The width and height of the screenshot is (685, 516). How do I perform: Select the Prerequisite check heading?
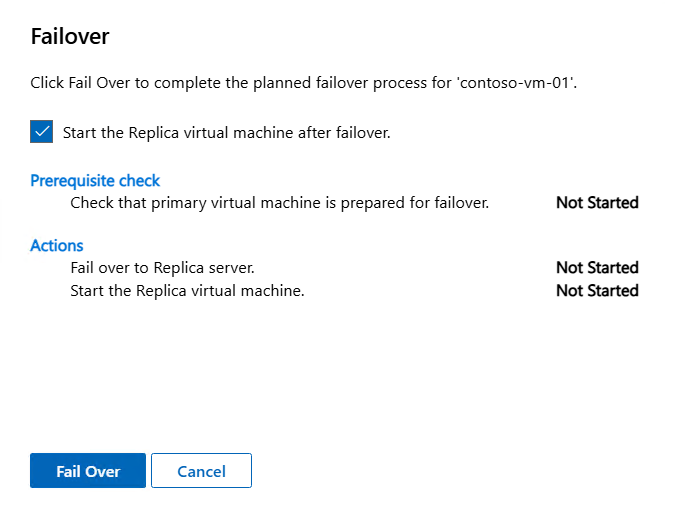(x=95, y=181)
